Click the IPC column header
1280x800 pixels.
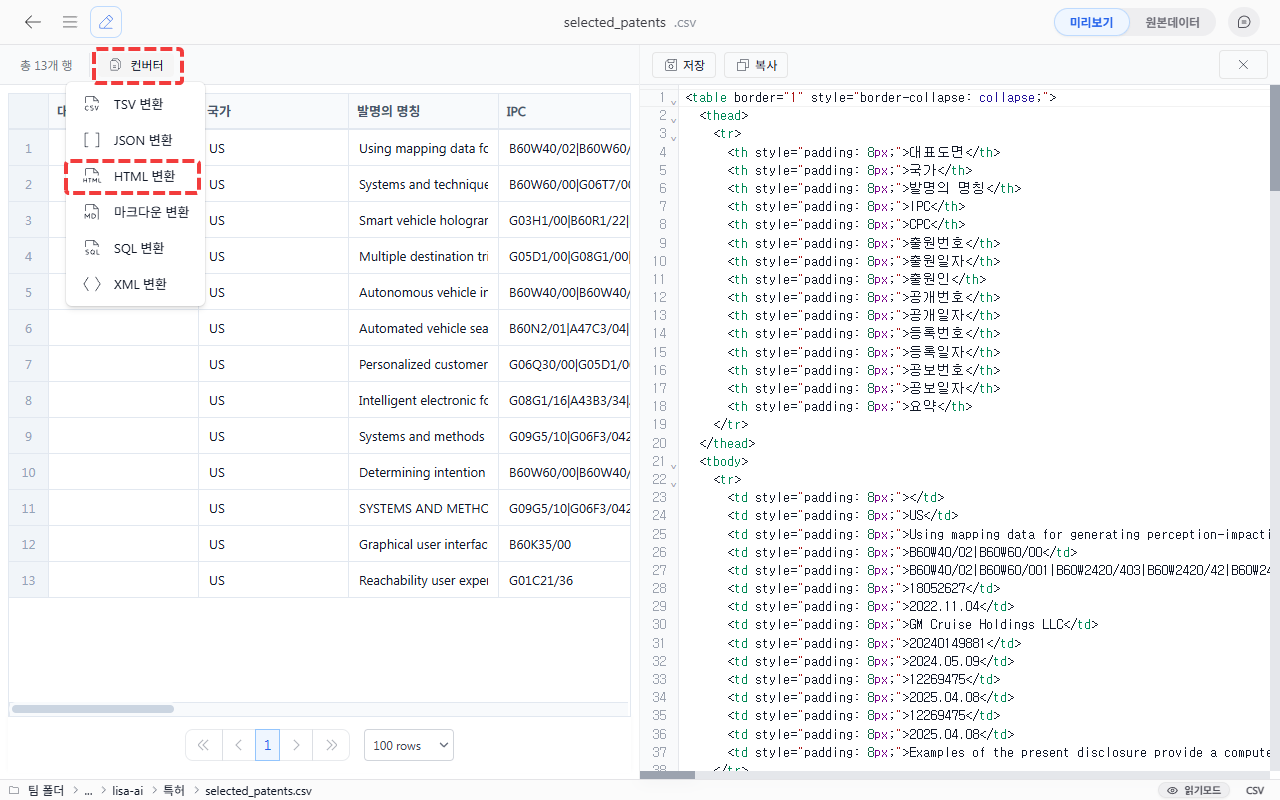[x=564, y=111]
